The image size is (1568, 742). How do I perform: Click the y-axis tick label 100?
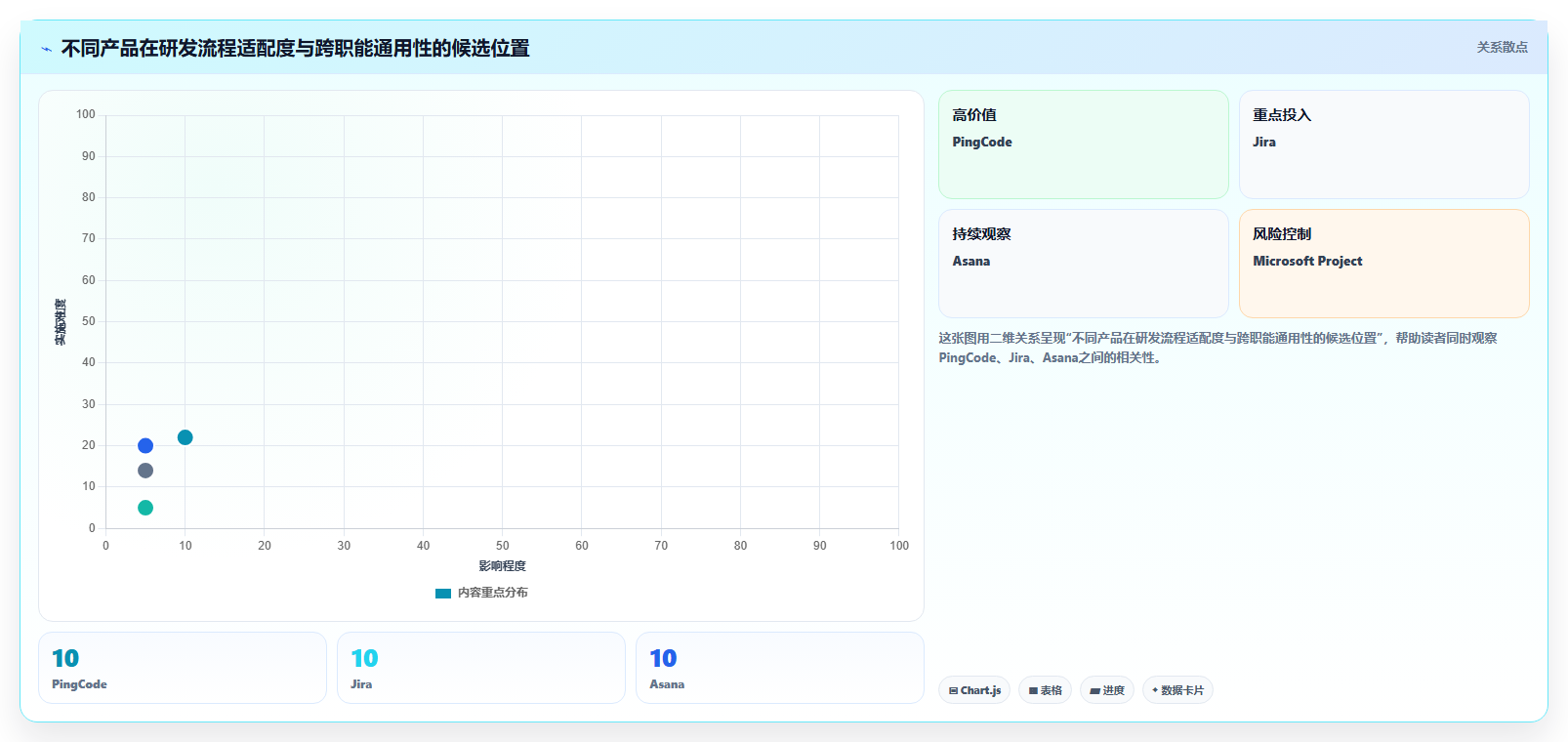86,114
